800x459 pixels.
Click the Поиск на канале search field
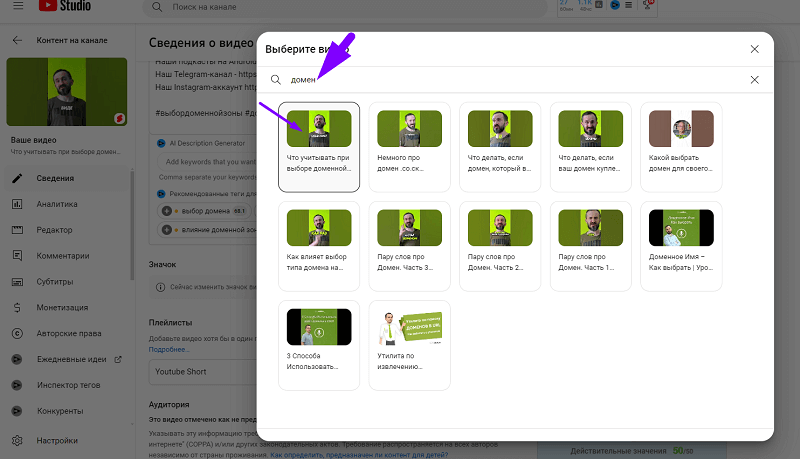tap(345, 7)
